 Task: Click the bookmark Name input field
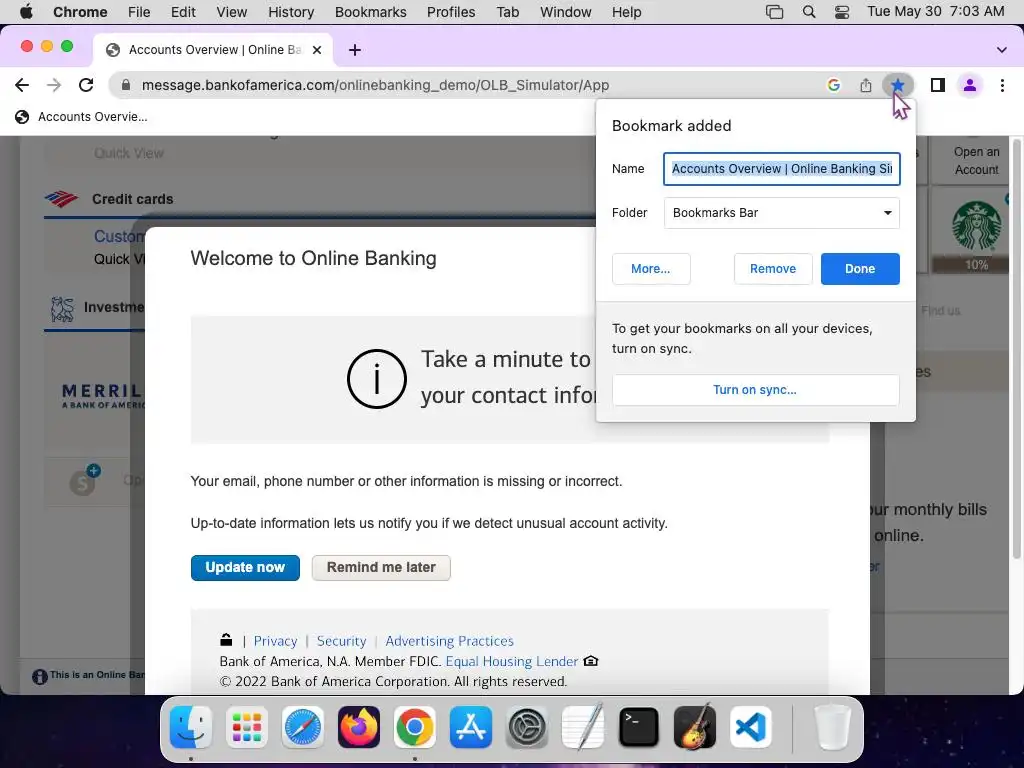(x=782, y=168)
